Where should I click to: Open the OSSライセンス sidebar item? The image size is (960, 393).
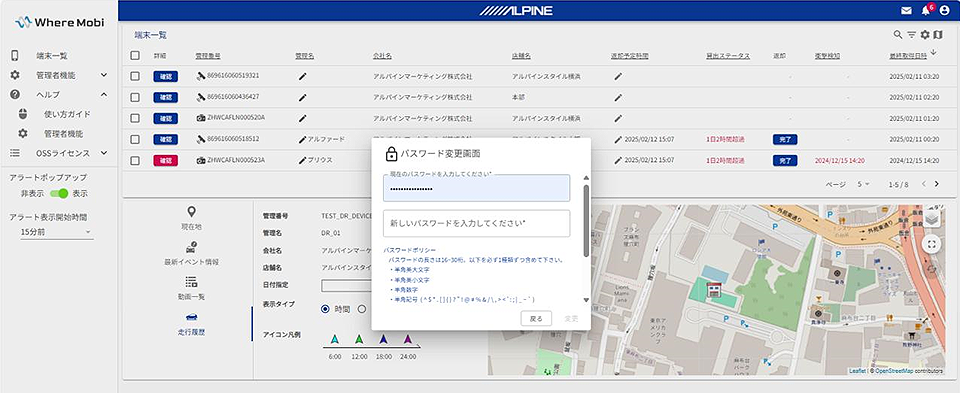coord(63,153)
